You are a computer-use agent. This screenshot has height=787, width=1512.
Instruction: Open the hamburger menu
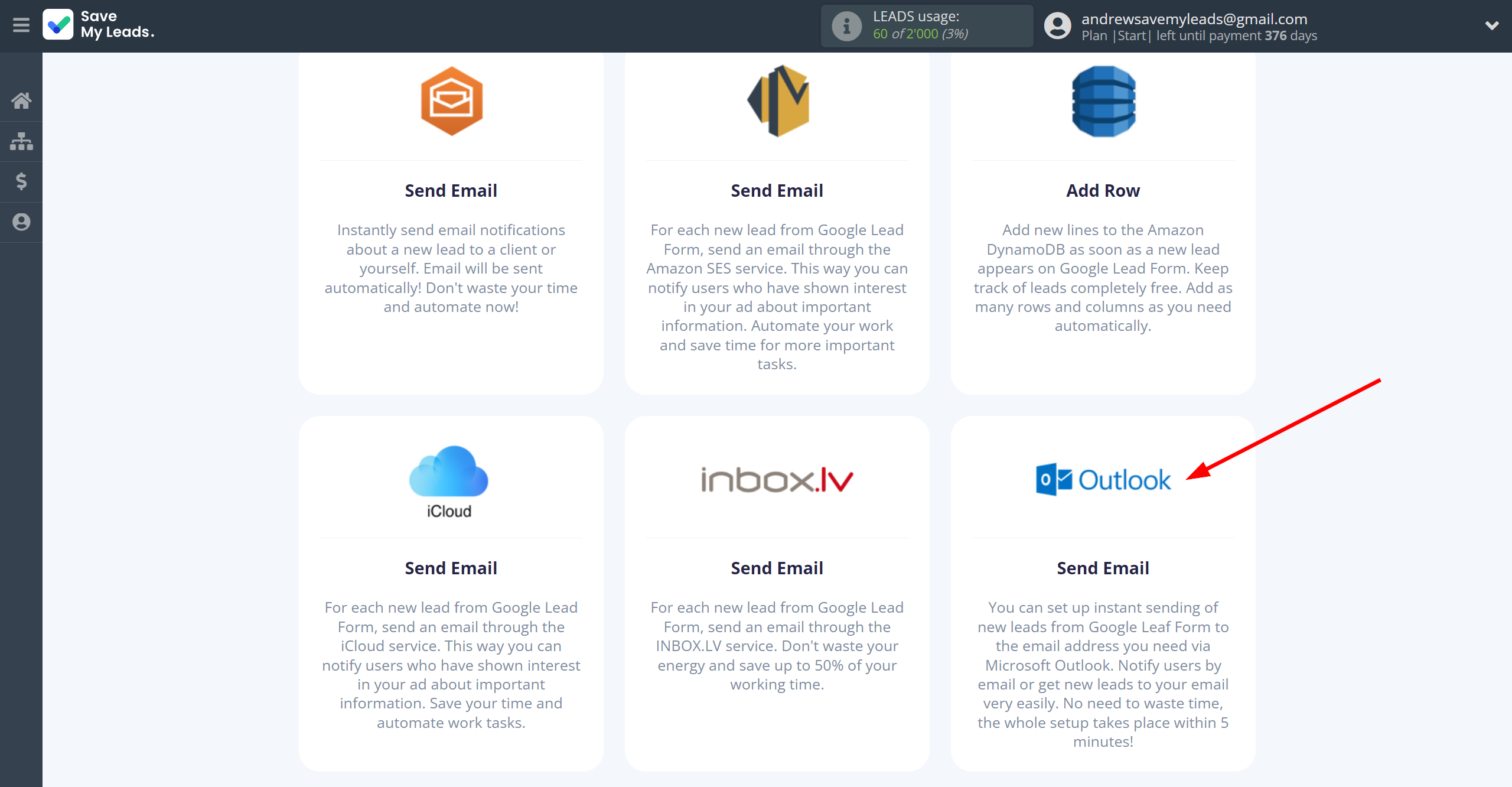coord(21,25)
